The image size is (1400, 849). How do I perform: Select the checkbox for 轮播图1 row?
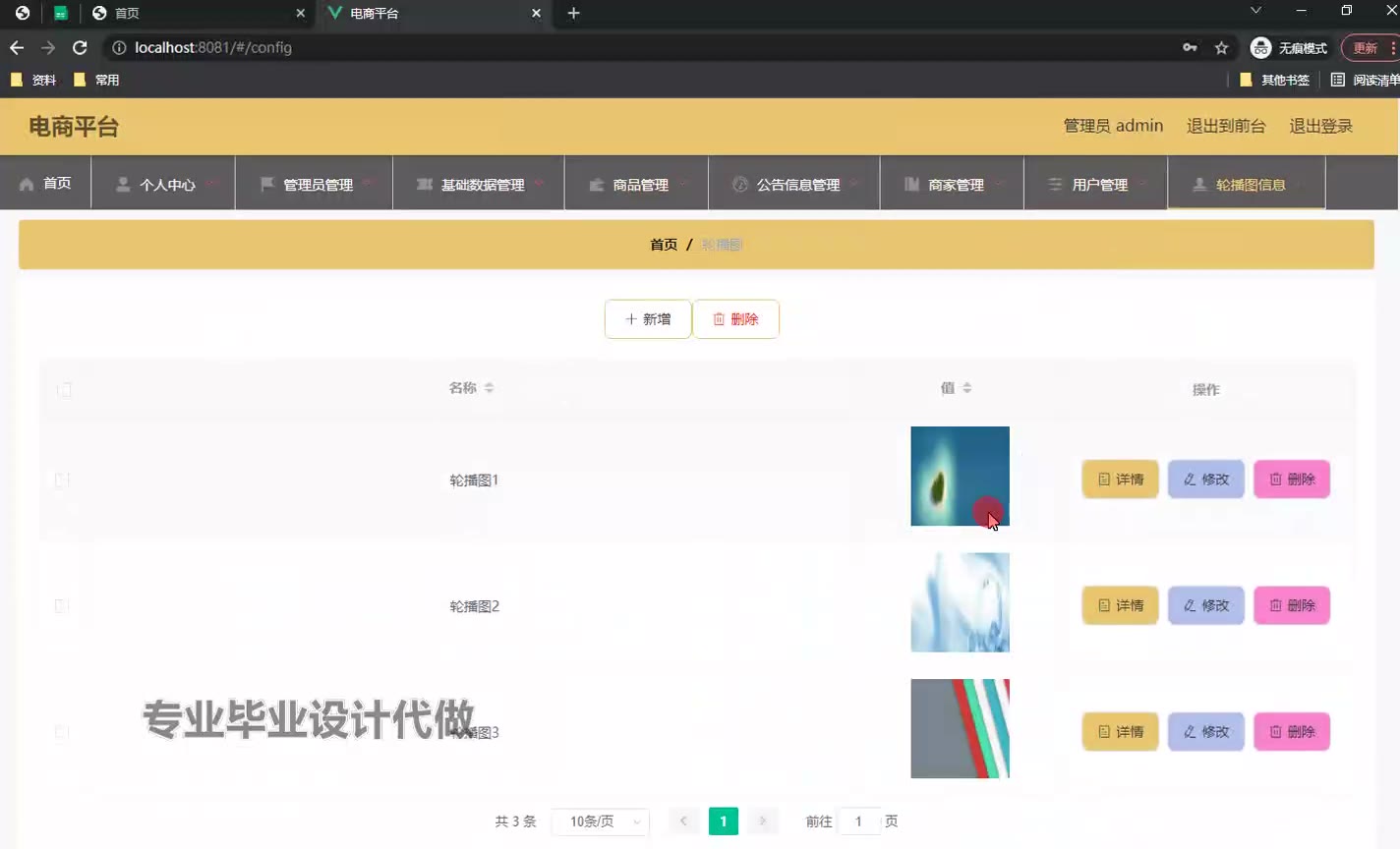click(61, 480)
